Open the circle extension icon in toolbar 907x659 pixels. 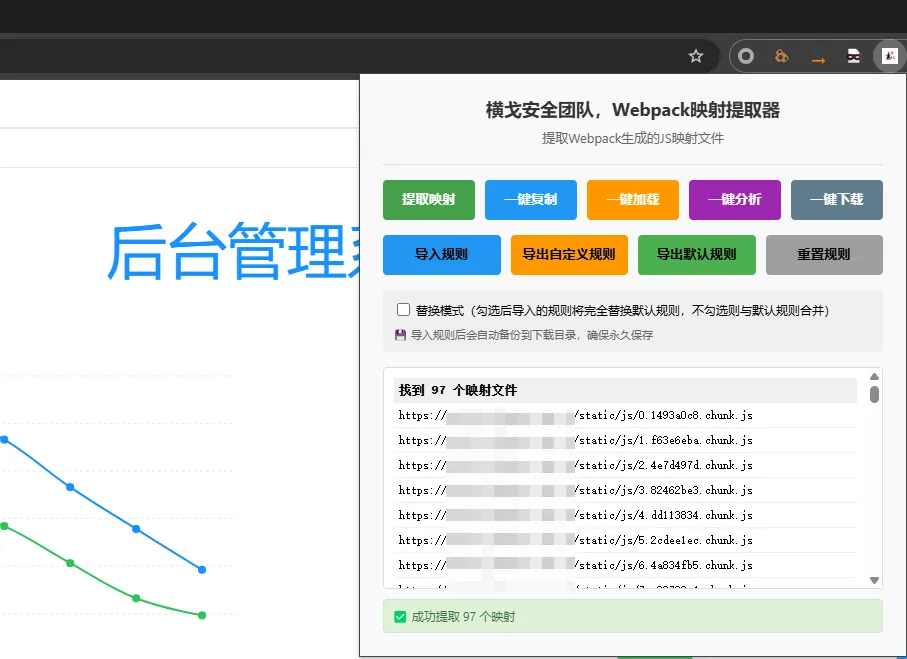(x=746, y=56)
